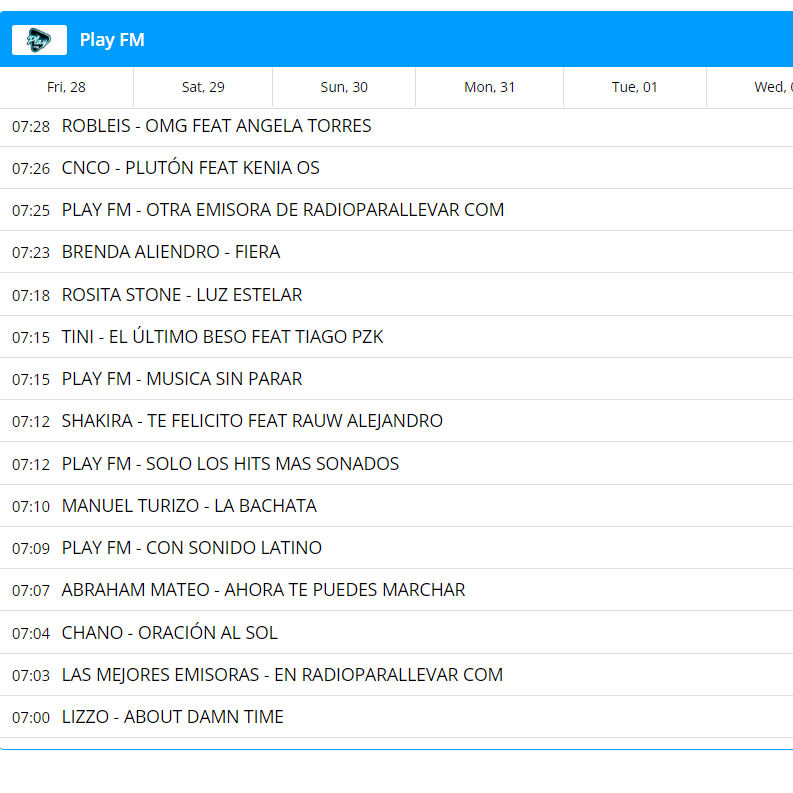Click the 07:26 timestamp
This screenshot has height=793, width=793.
pyautogui.click(x=31, y=168)
